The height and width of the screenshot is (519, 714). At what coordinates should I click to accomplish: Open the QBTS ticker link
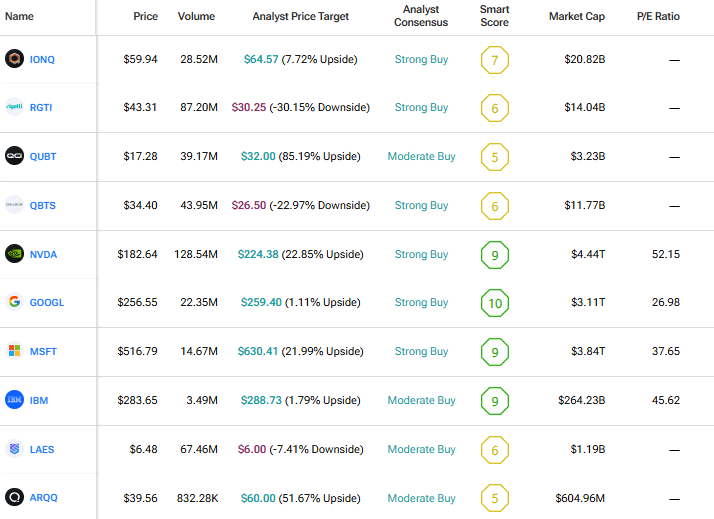click(44, 205)
